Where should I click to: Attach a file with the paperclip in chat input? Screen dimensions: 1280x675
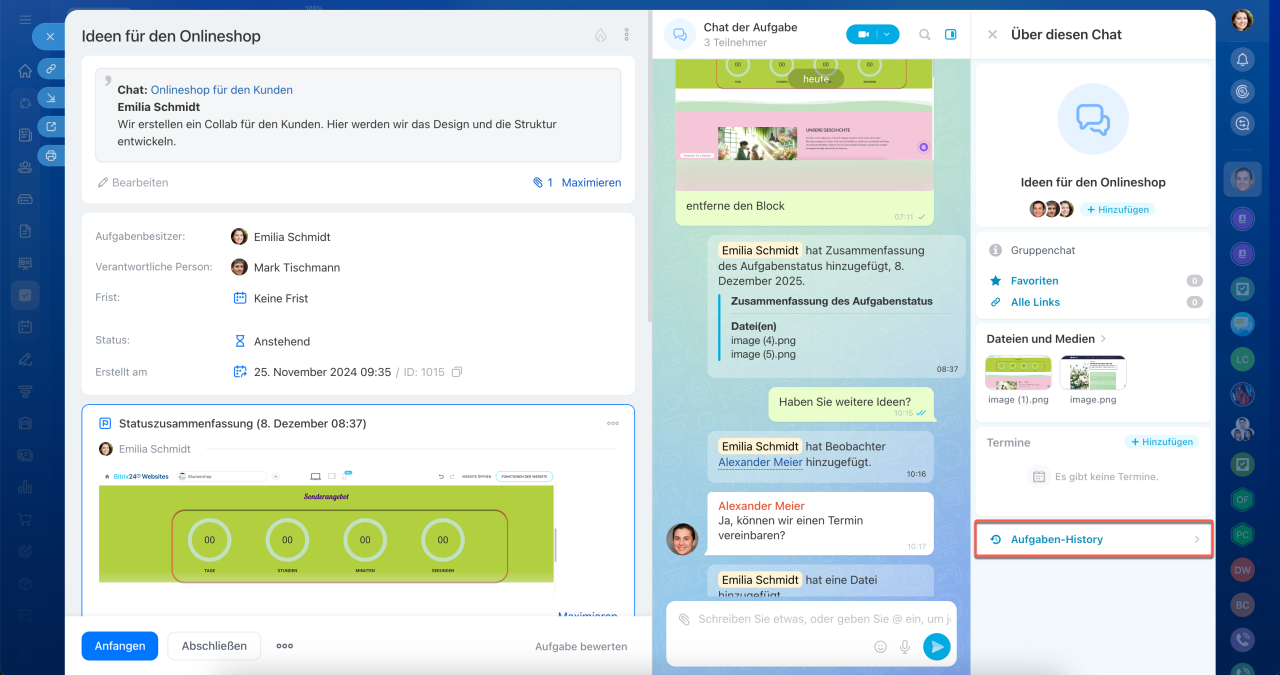[x=685, y=619]
